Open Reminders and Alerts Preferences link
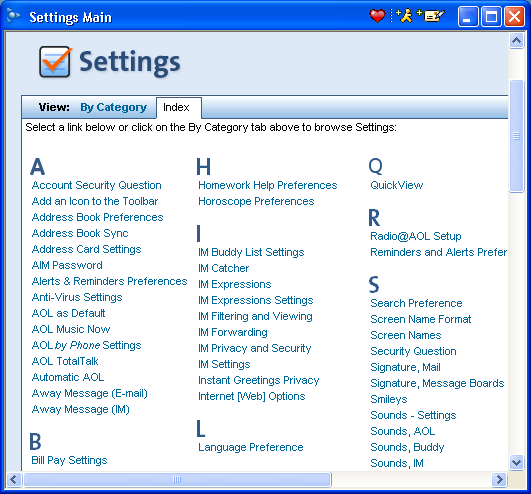The image size is (531, 494). click(439, 252)
